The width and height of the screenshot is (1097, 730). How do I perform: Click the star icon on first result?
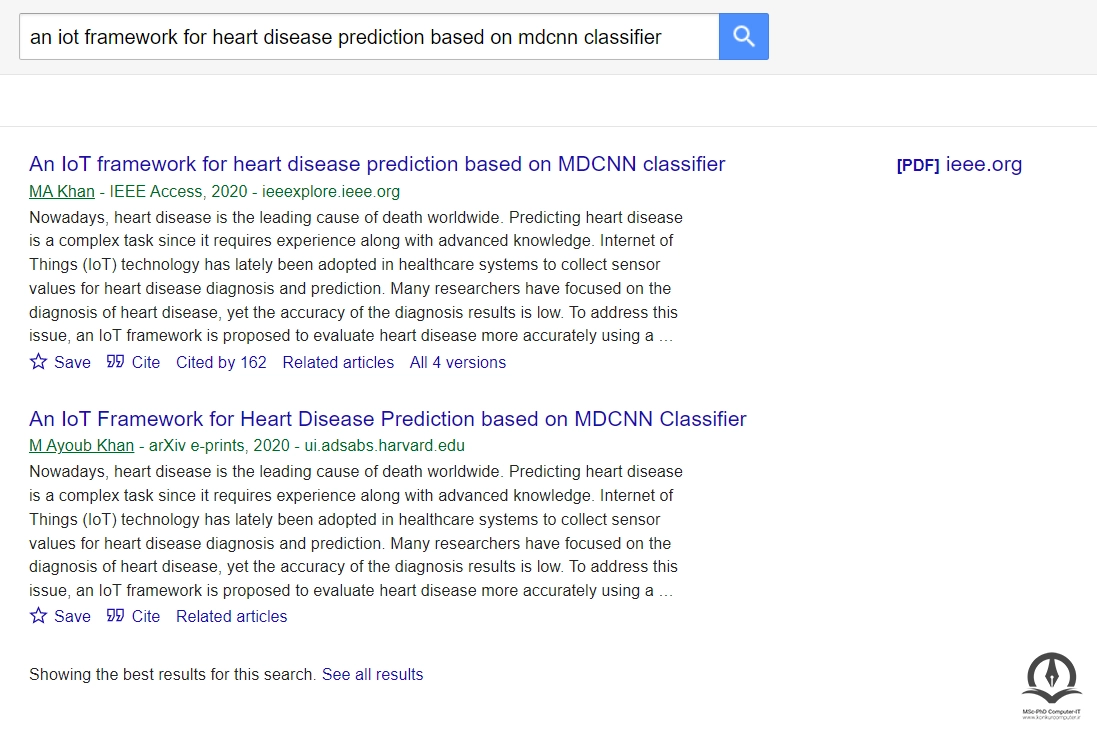[x=39, y=362]
